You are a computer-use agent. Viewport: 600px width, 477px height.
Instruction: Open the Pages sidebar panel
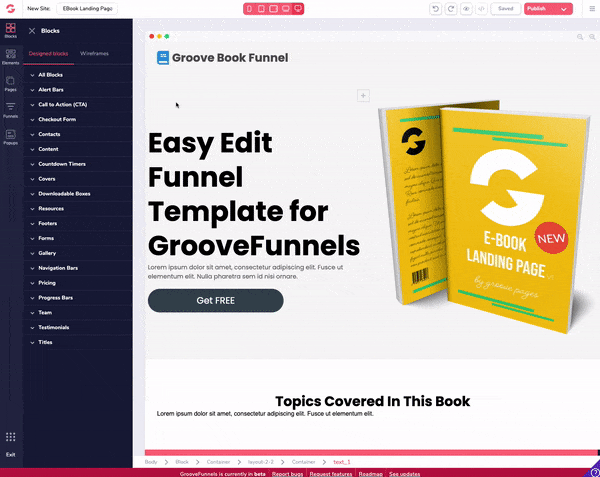point(11,83)
